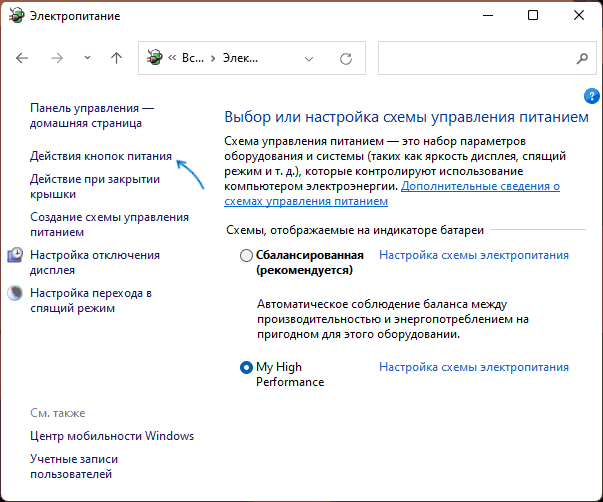Open Панель управления — домашняя страница
Viewport: 603px width, 502px height.
[x=92, y=115]
